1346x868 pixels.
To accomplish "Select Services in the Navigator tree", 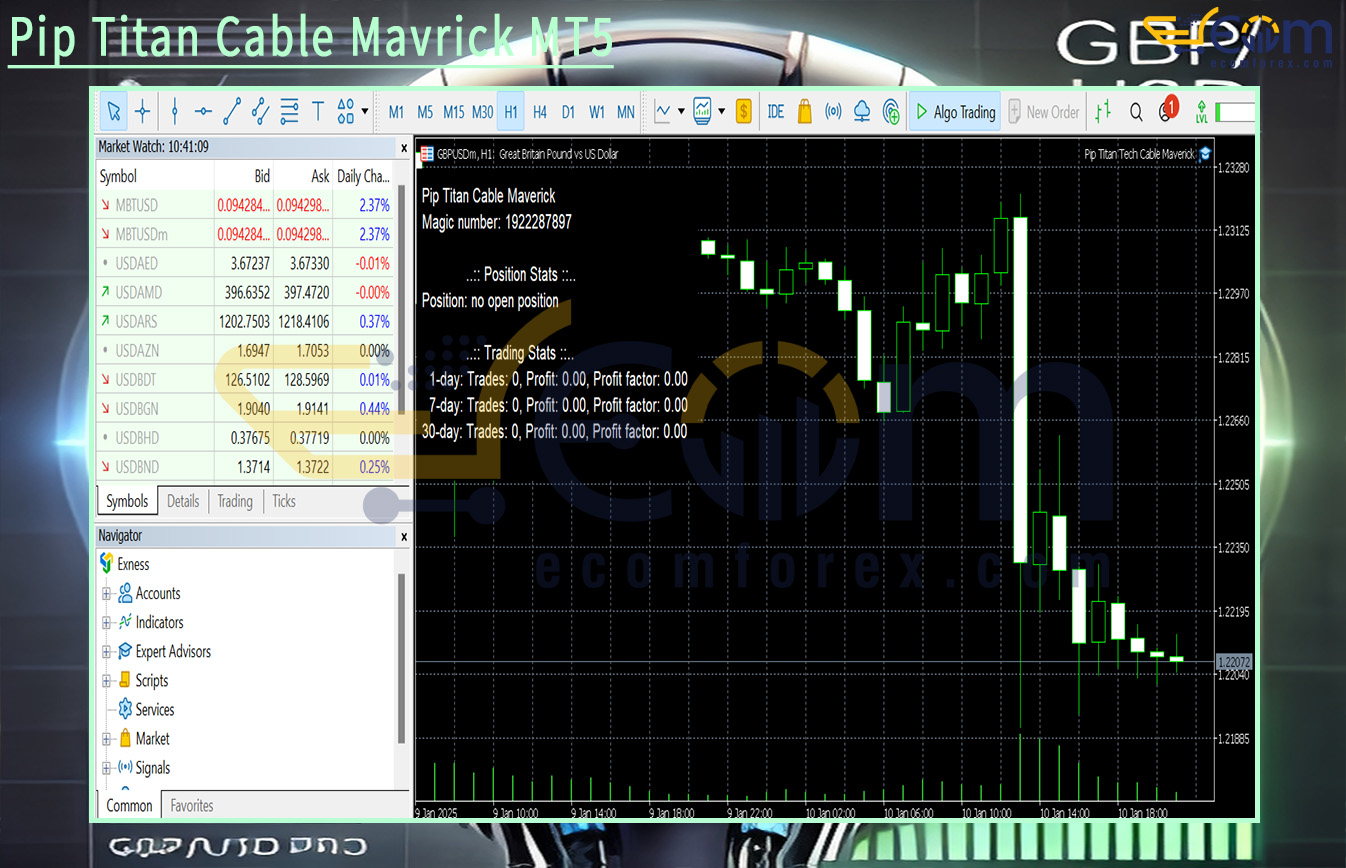I will click(146, 710).
